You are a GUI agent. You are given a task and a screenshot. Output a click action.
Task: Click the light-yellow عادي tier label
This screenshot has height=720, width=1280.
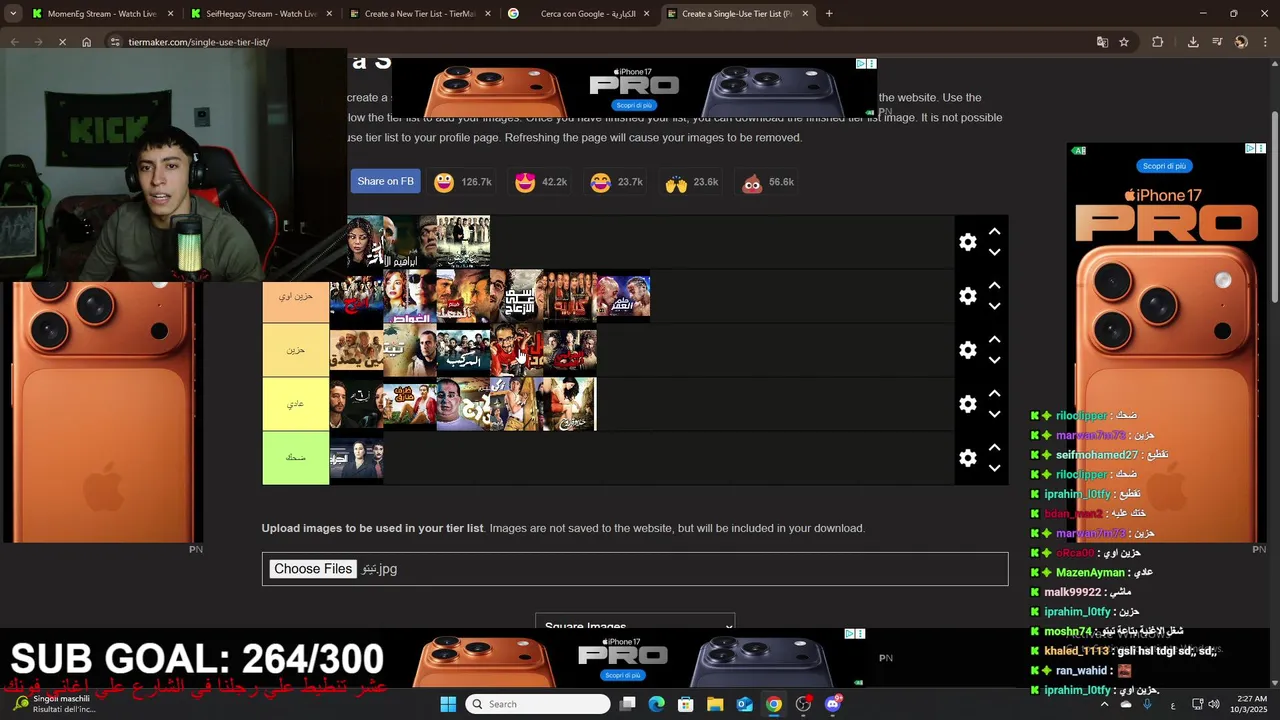[295, 404]
